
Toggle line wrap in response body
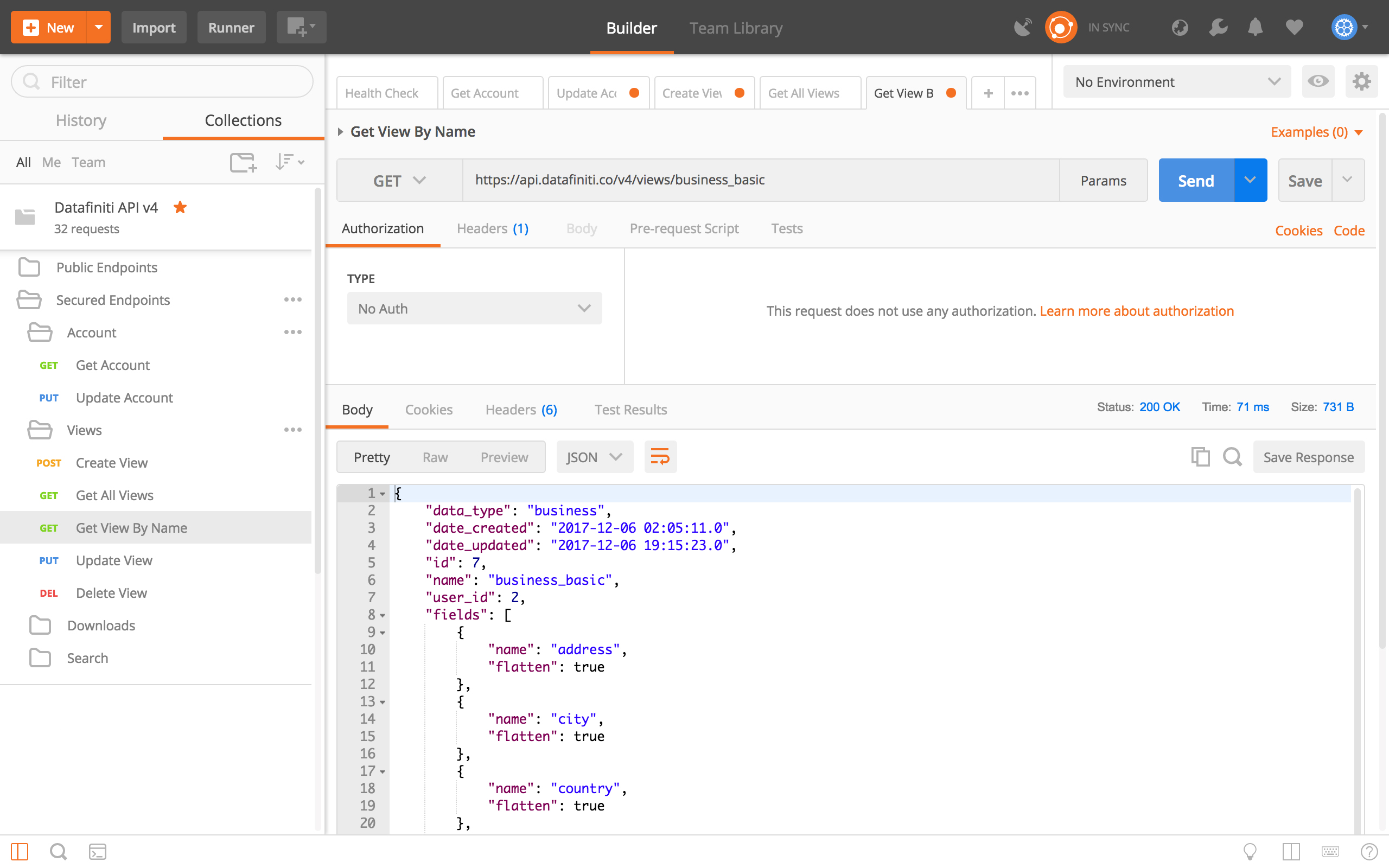[x=660, y=457]
